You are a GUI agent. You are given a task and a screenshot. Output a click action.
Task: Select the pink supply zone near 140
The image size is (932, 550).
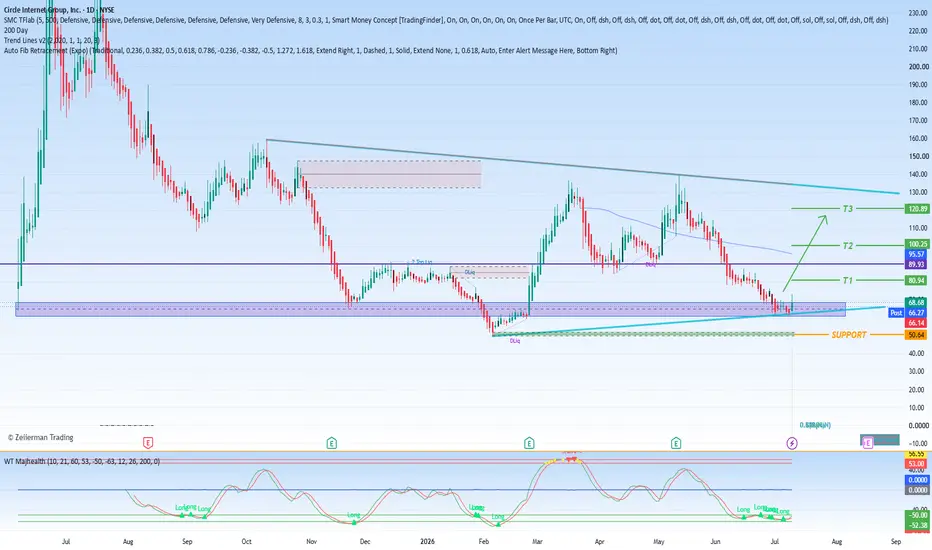[x=389, y=174]
